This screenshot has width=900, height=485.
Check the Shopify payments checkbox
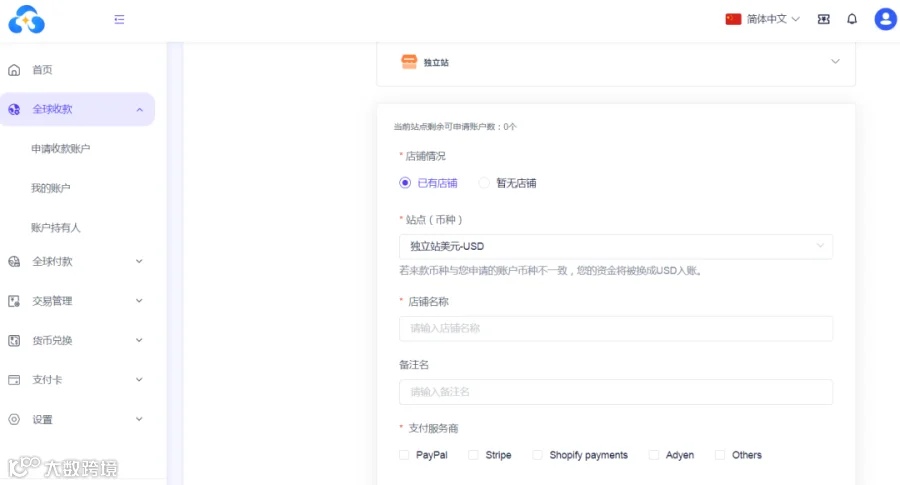537,455
